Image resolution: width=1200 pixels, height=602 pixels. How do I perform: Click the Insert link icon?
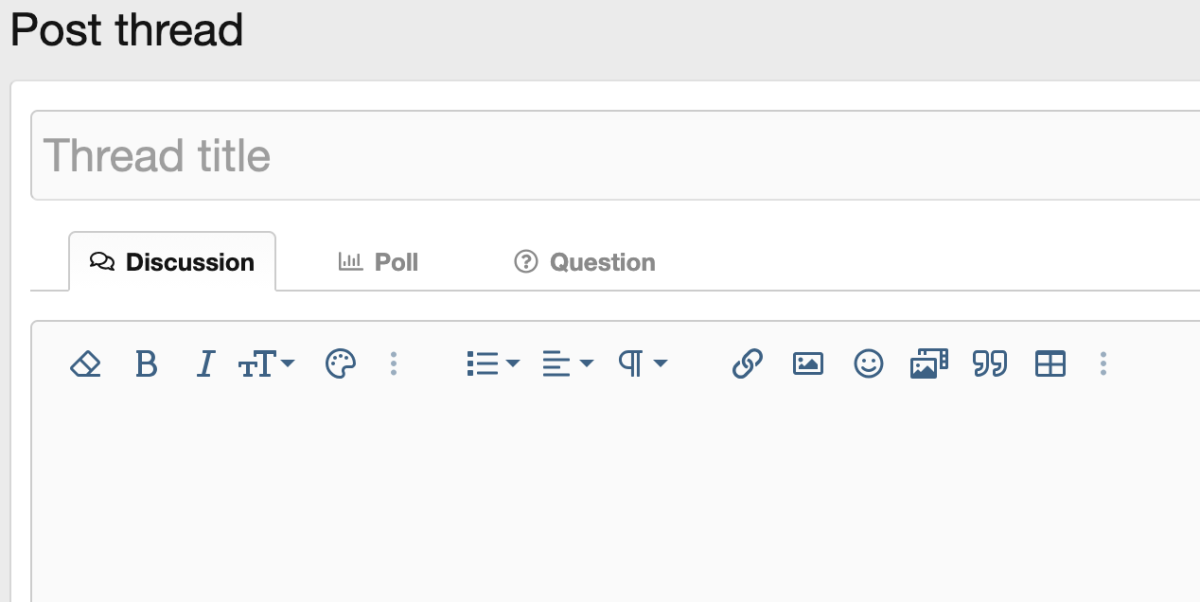coord(747,364)
